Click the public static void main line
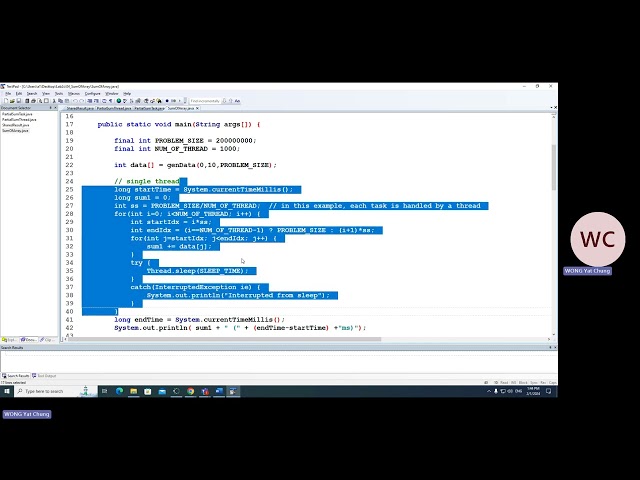 179,124
